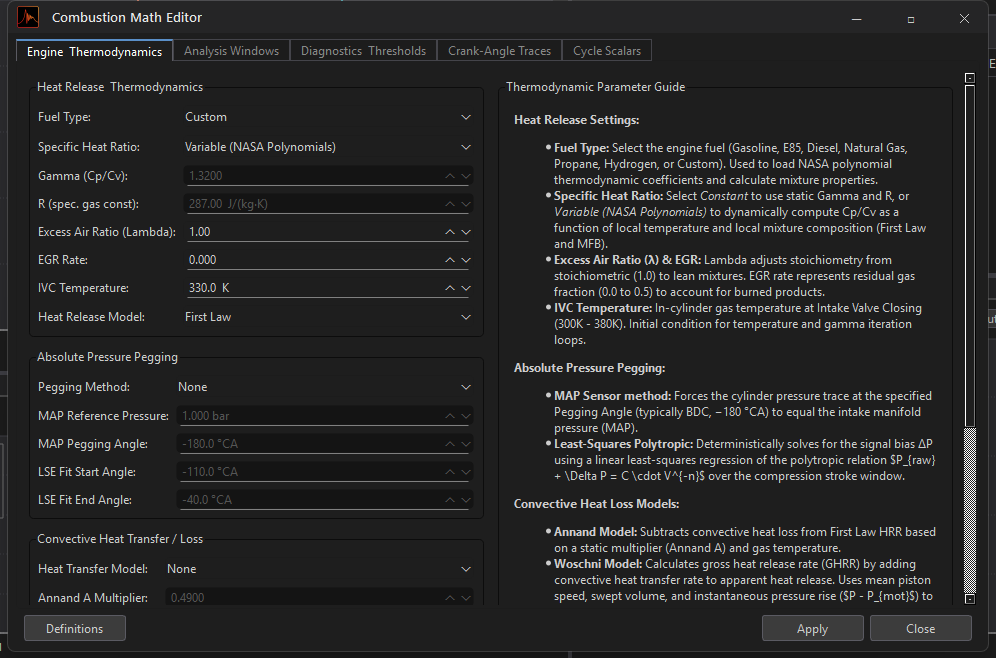Click the LSE Fit Start Angle up arrow

(450, 472)
